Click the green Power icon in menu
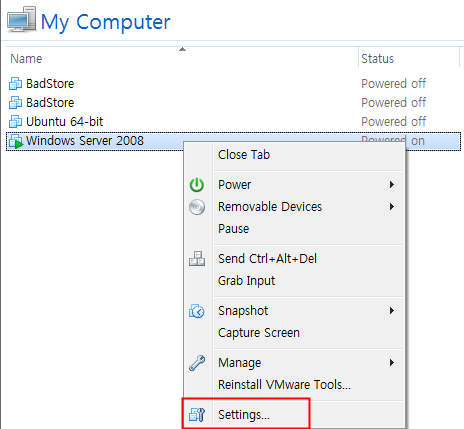This screenshot has width=464, height=429. click(x=197, y=185)
